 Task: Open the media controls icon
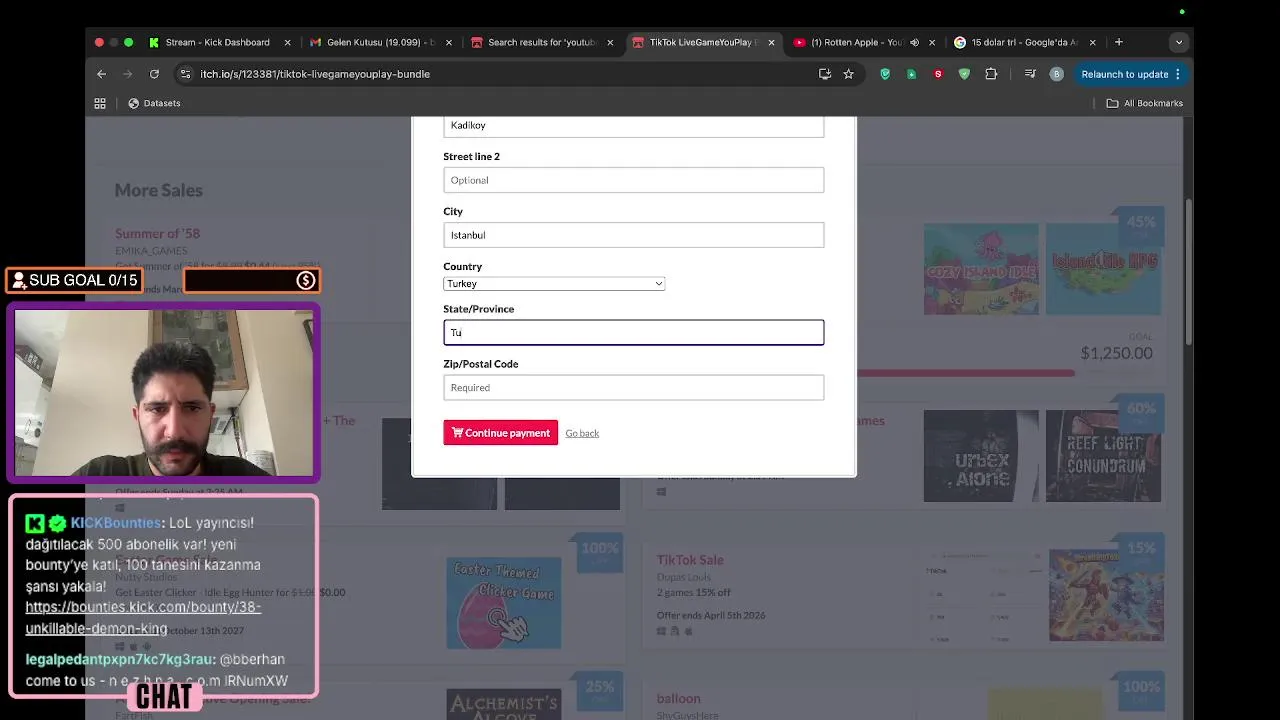click(1030, 74)
